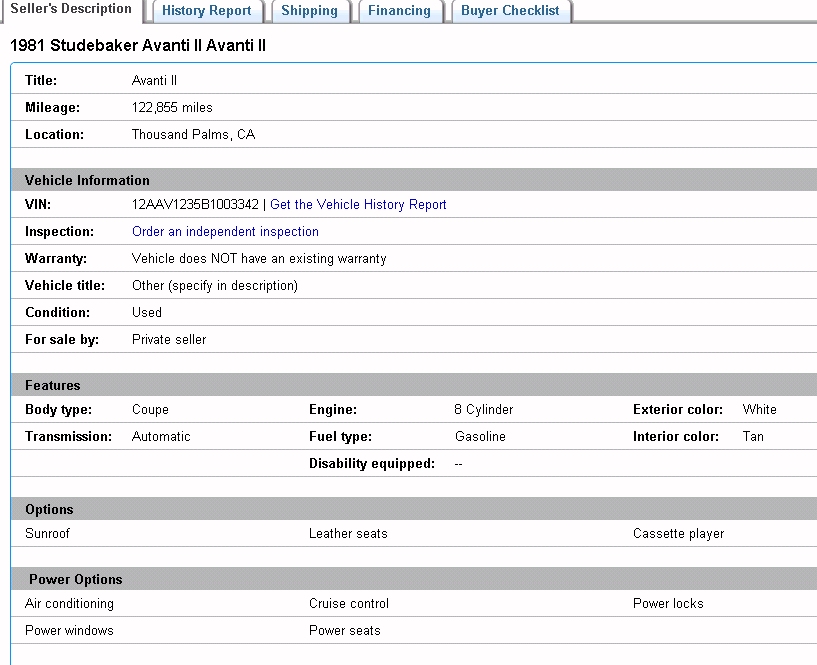This screenshot has width=817, height=665.
Task: Open the History Report tab
Action: 207,11
